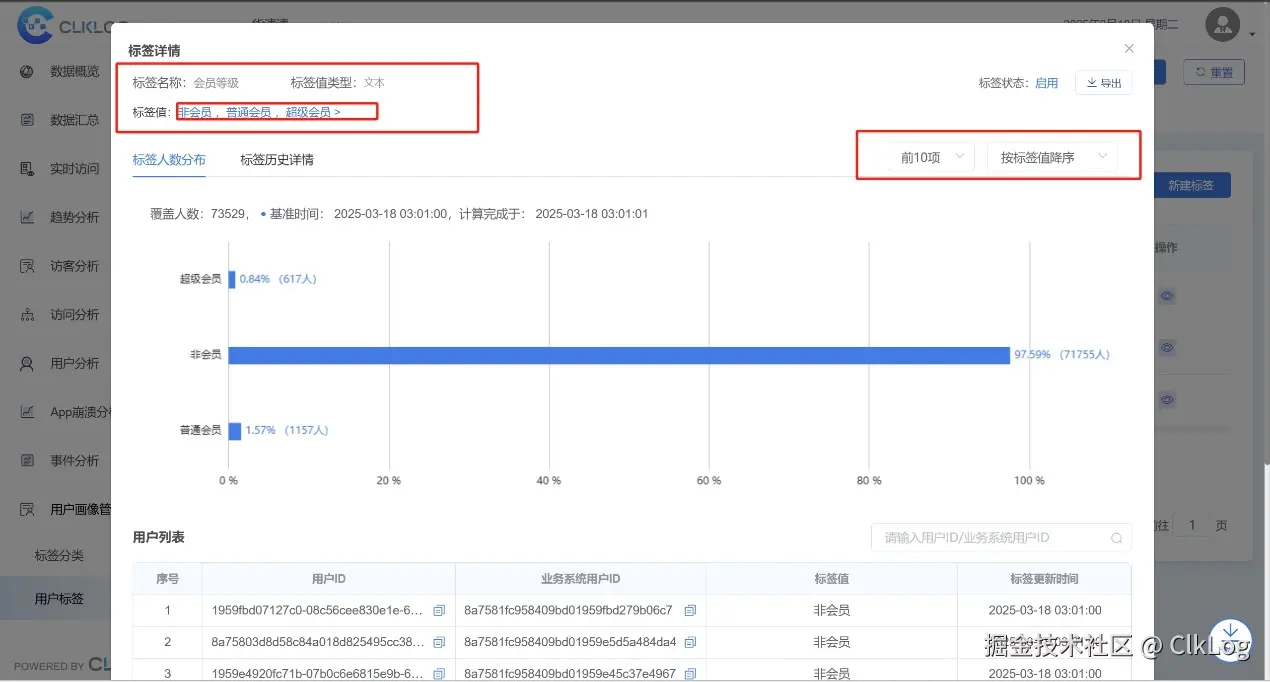
Task: Click the 普通会员 chart bar
Action: click(235, 431)
